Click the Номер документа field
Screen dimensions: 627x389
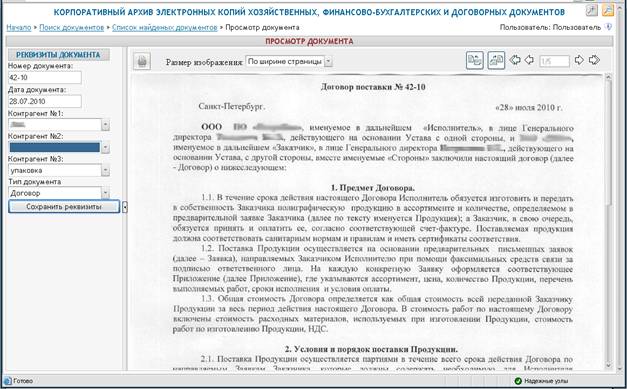(x=45, y=78)
